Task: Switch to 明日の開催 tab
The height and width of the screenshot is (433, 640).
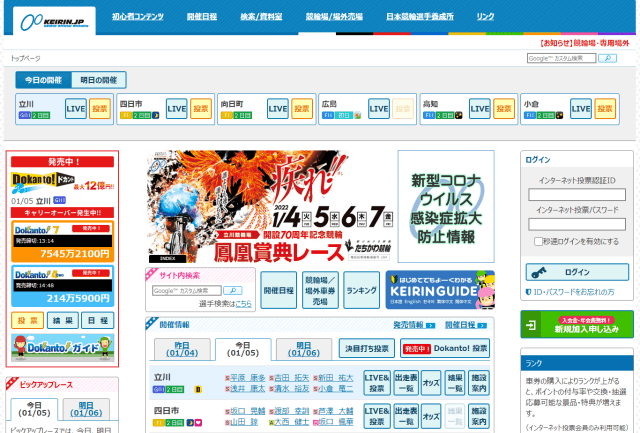Action: pos(99,80)
